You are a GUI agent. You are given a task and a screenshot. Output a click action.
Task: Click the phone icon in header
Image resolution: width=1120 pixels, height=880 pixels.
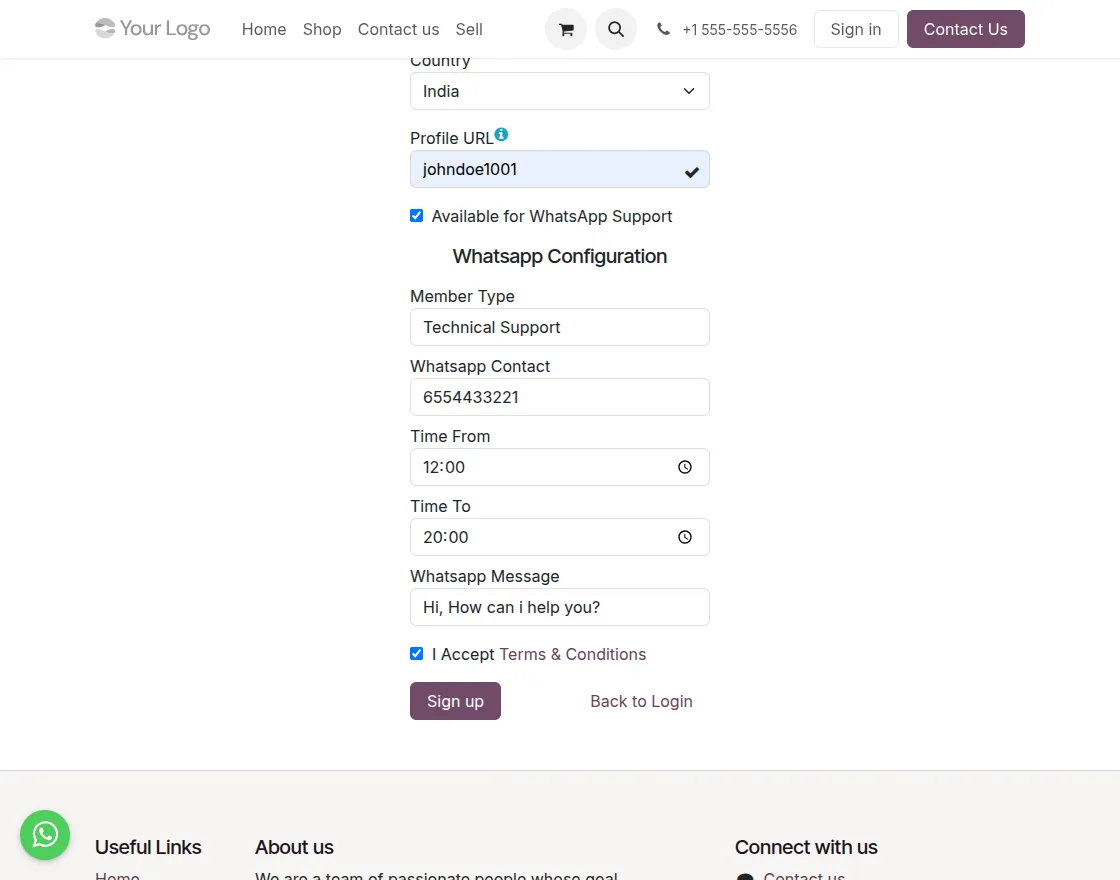[663, 30]
